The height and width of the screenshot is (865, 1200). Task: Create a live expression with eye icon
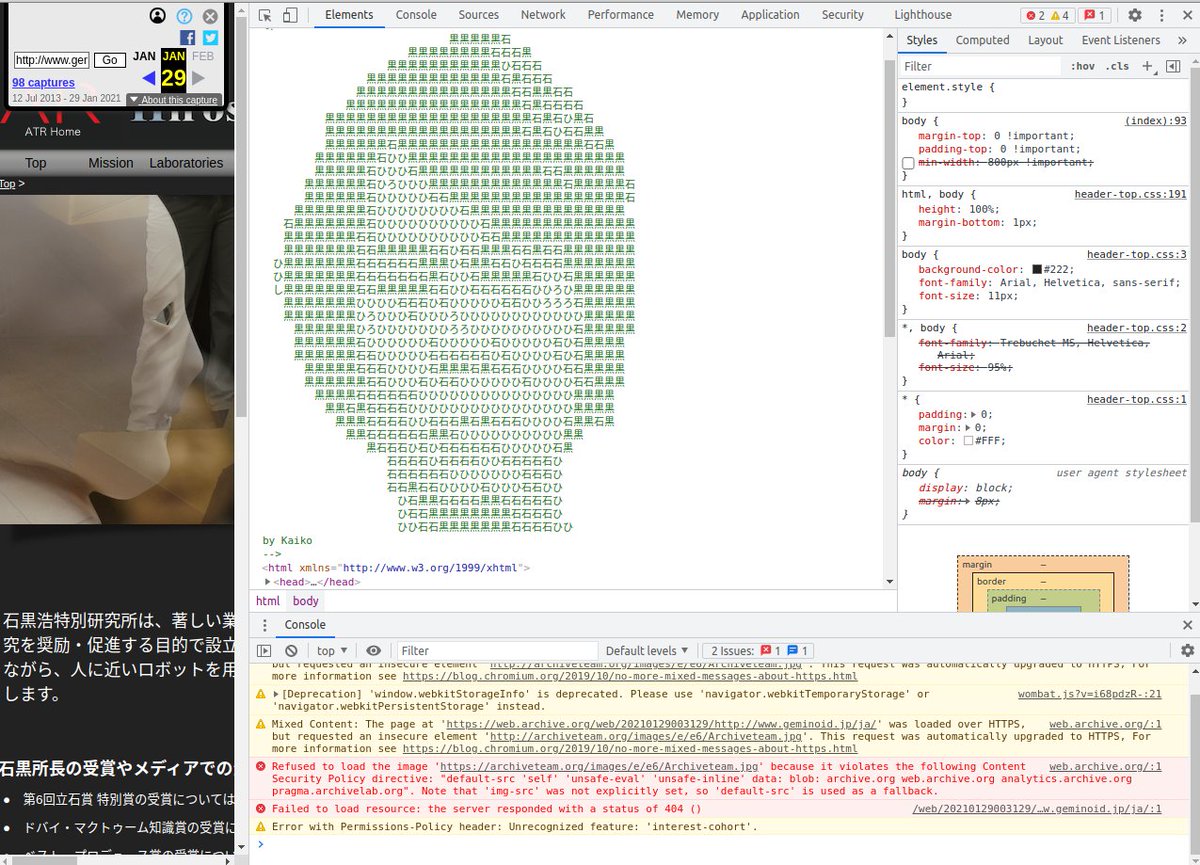(373, 651)
